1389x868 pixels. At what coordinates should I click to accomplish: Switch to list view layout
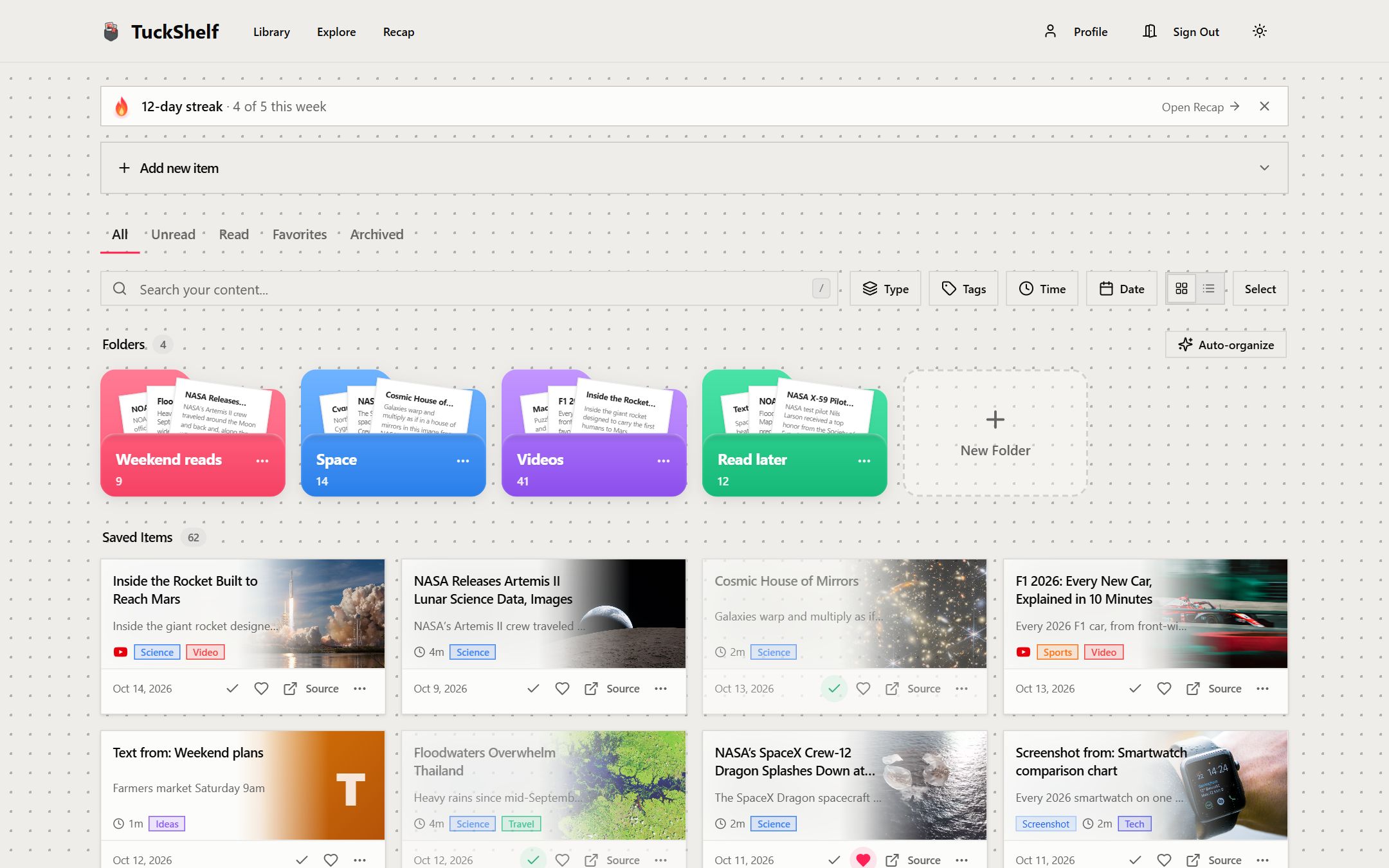pyautogui.click(x=1209, y=289)
